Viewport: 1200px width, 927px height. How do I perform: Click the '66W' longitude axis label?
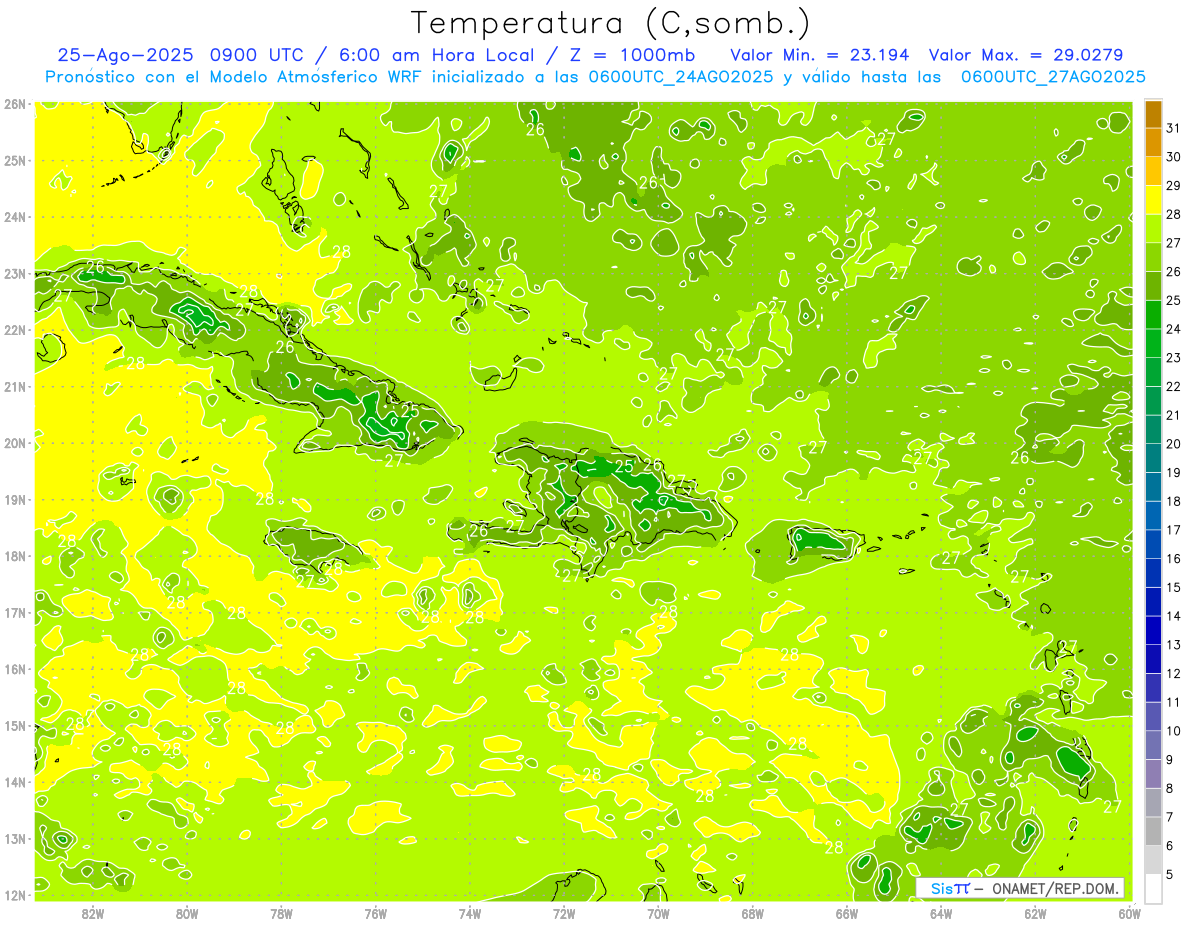pyautogui.click(x=847, y=912)
